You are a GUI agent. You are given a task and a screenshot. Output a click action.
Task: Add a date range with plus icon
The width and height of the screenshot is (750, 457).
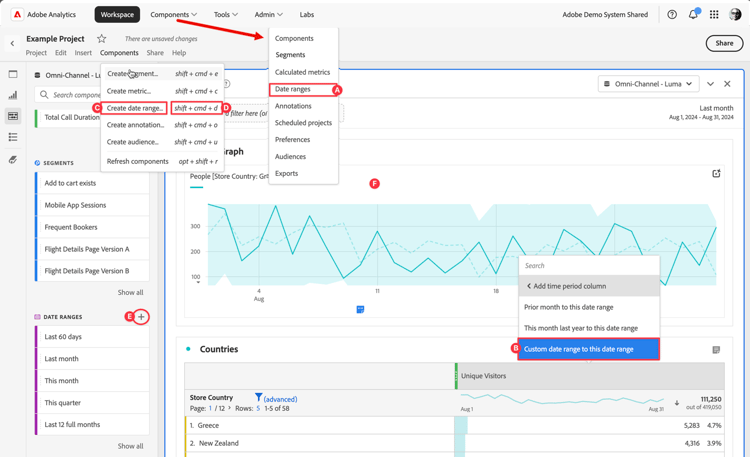(x=141, y=317)
